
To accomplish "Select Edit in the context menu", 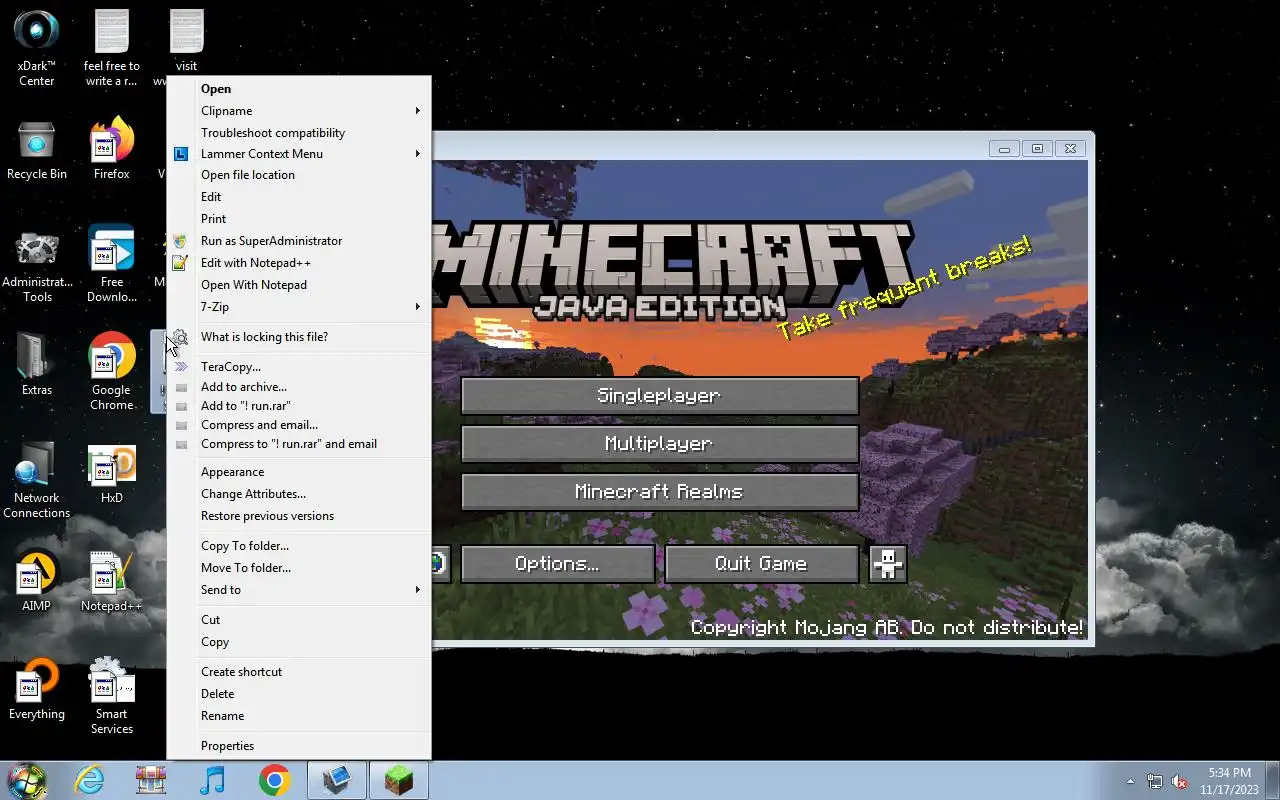I will click(x=299, y=197).
